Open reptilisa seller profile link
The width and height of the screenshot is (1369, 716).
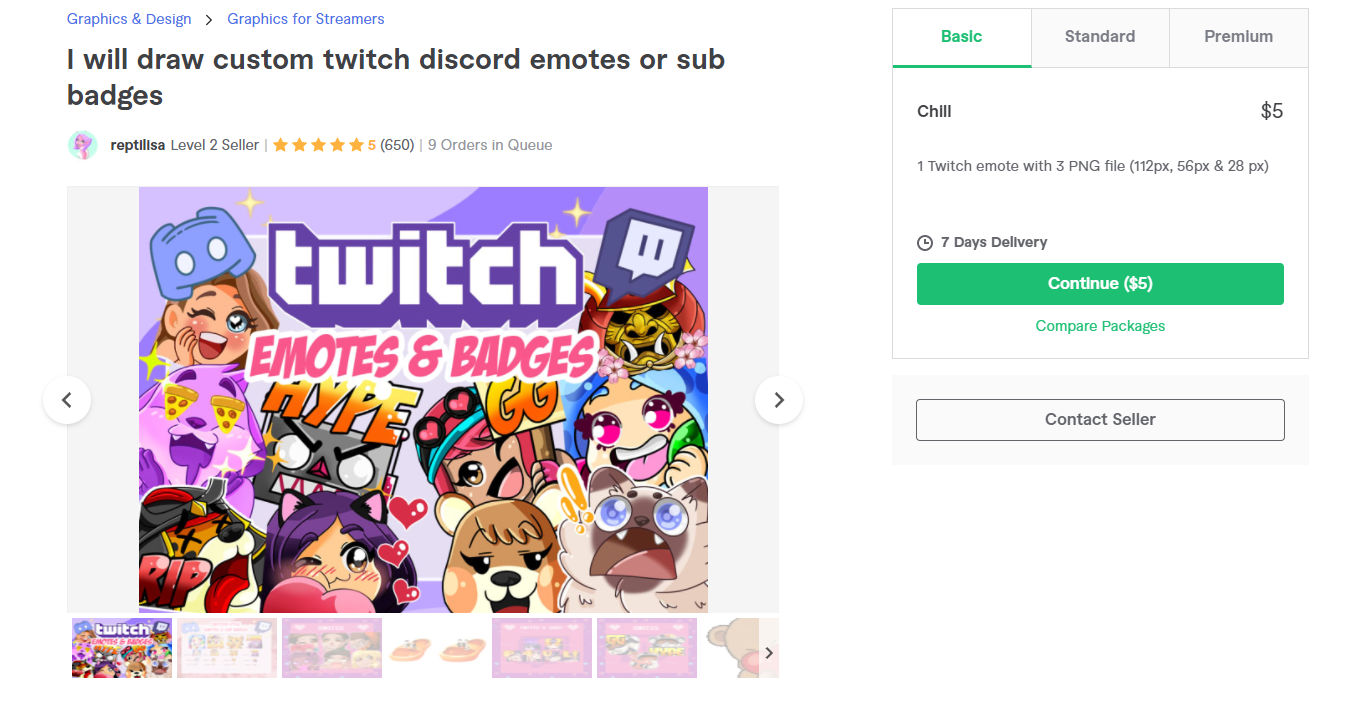(x=138, y=145)
